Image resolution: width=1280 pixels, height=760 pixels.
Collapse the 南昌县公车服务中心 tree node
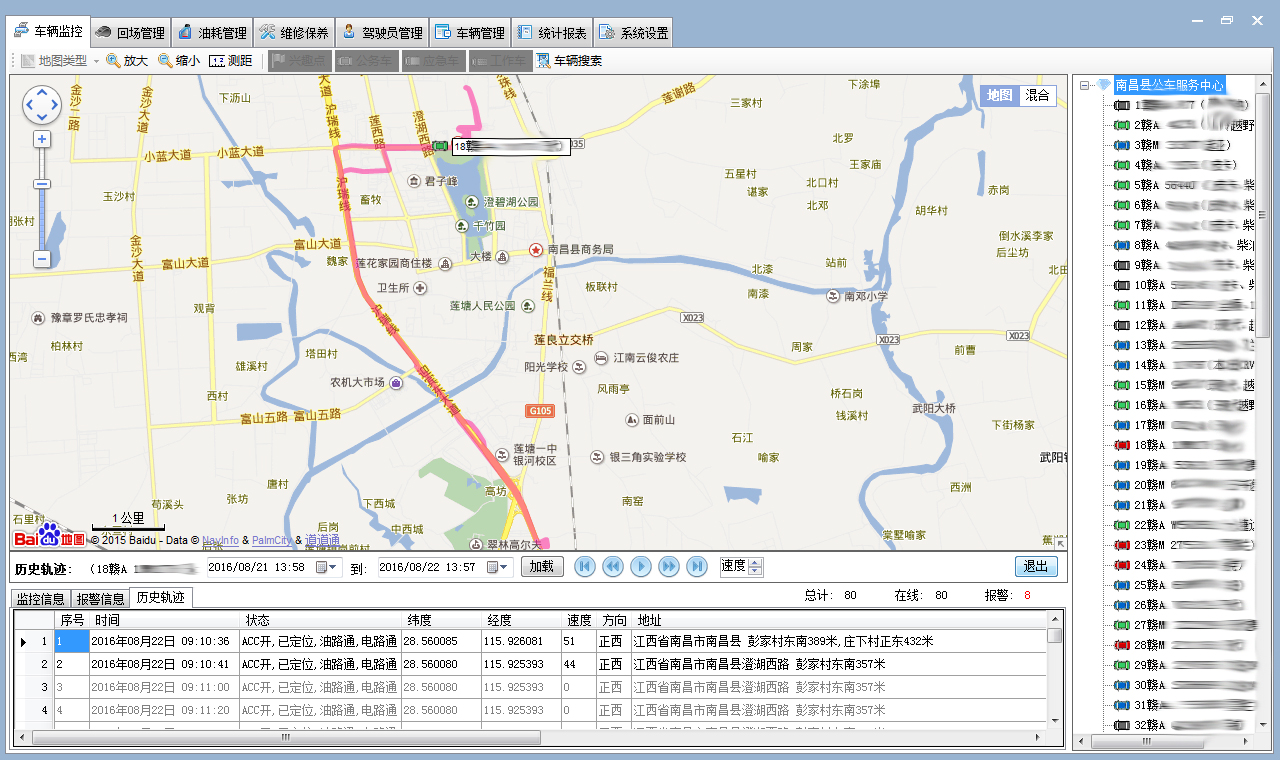coord(1085,86)
